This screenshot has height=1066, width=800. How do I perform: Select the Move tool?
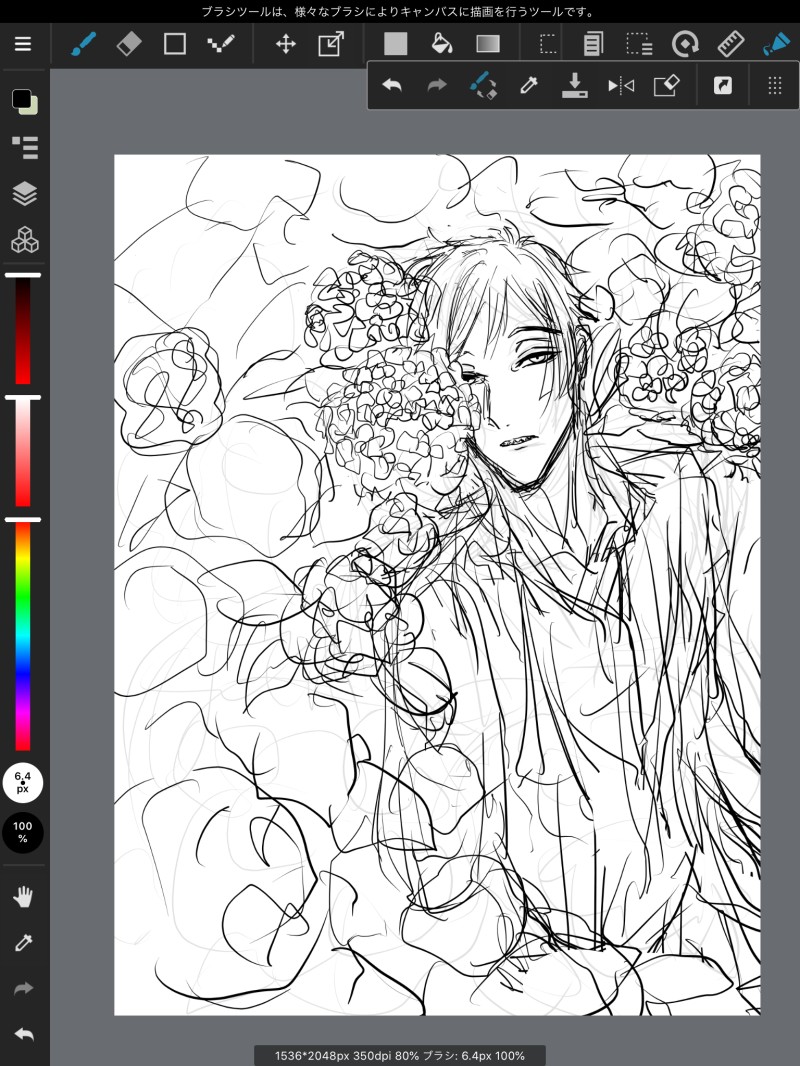285,45
